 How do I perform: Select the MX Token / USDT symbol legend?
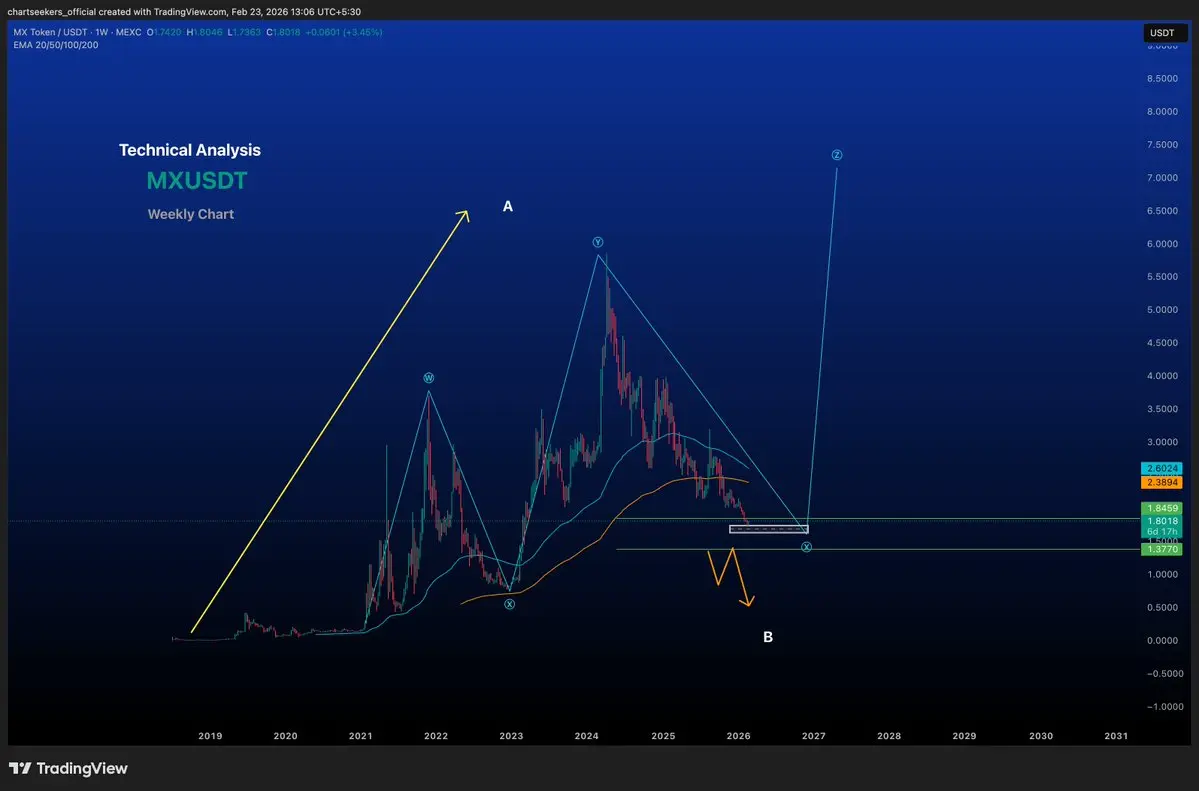coord(77,32)
